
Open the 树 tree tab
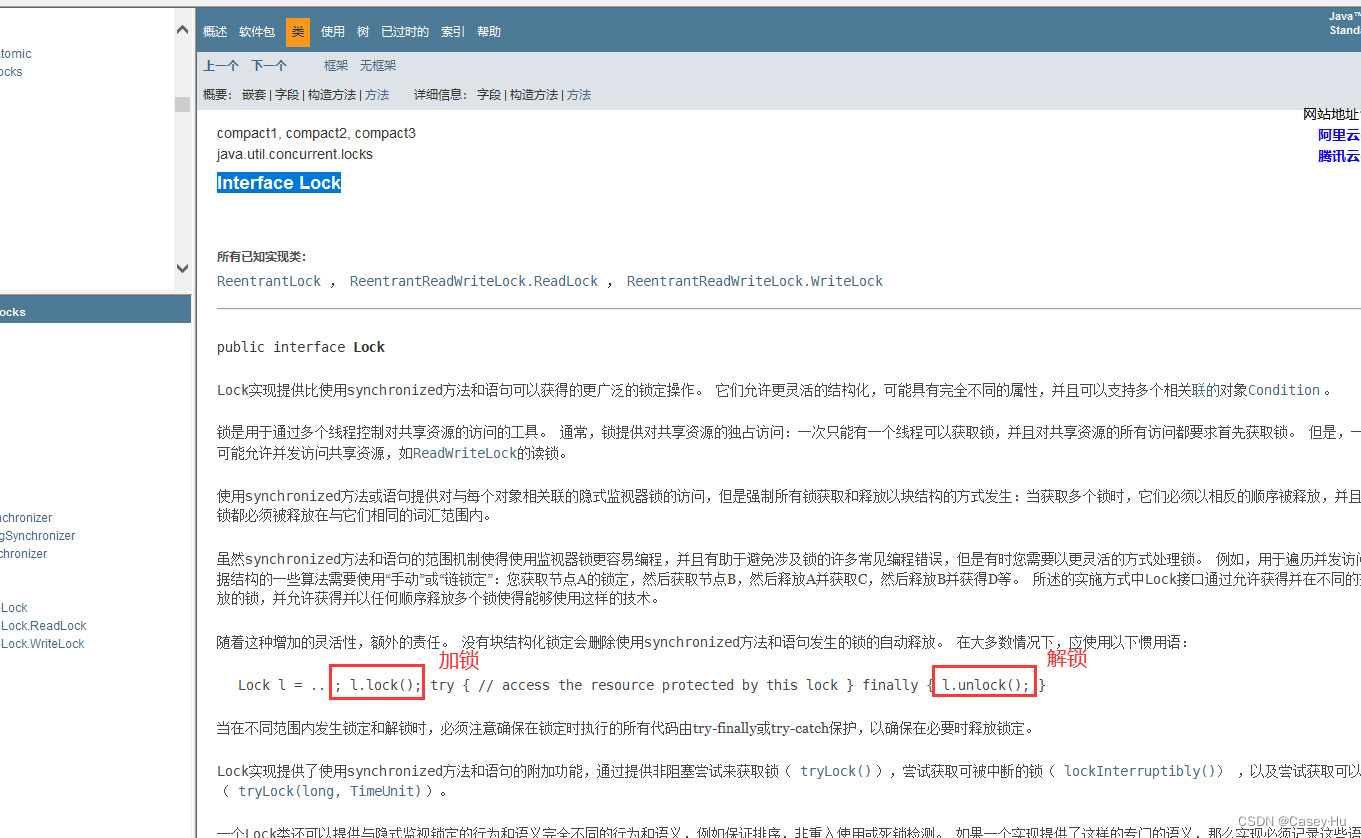coord(363,32)
